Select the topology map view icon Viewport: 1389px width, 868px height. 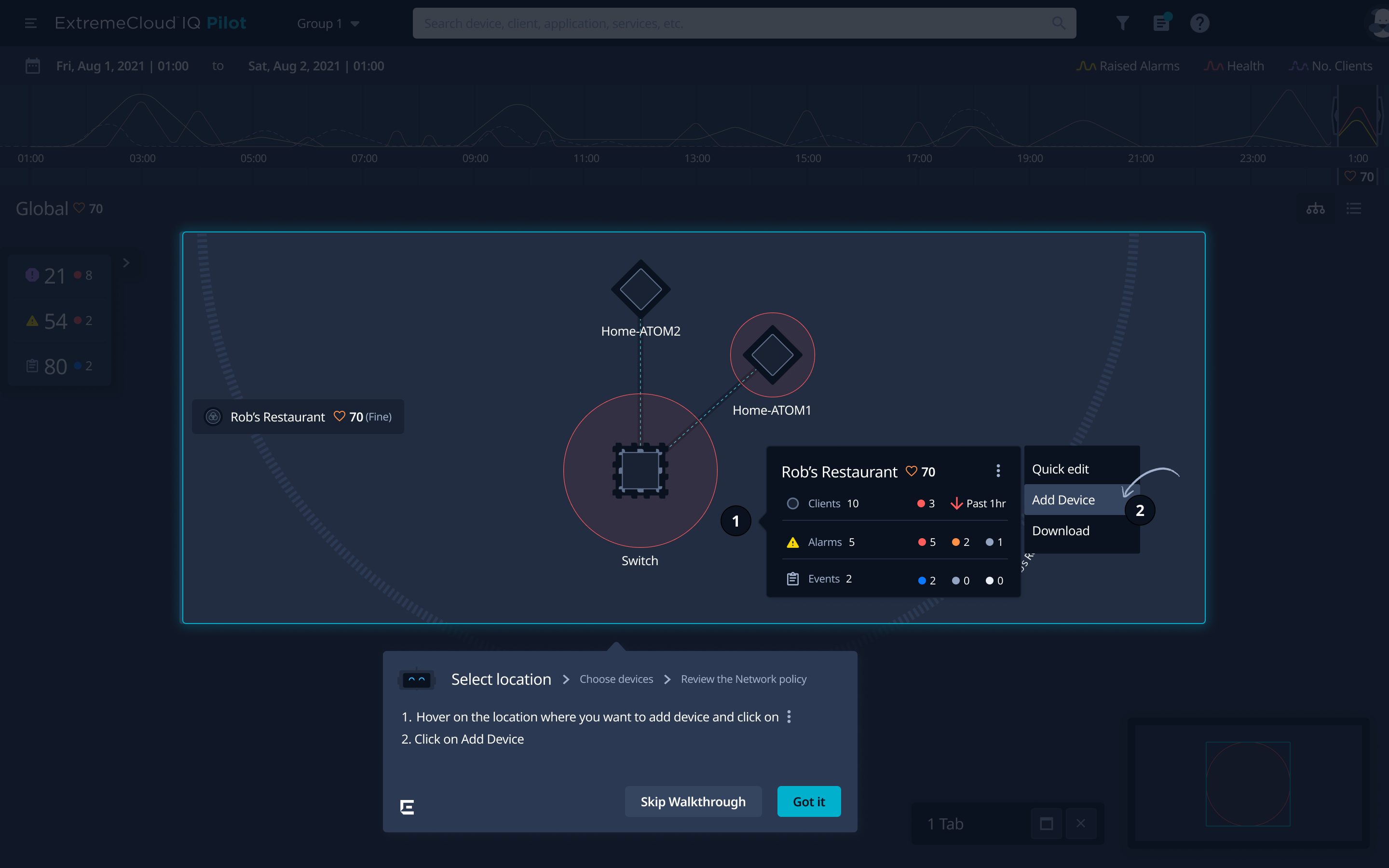pos(1316,208)
